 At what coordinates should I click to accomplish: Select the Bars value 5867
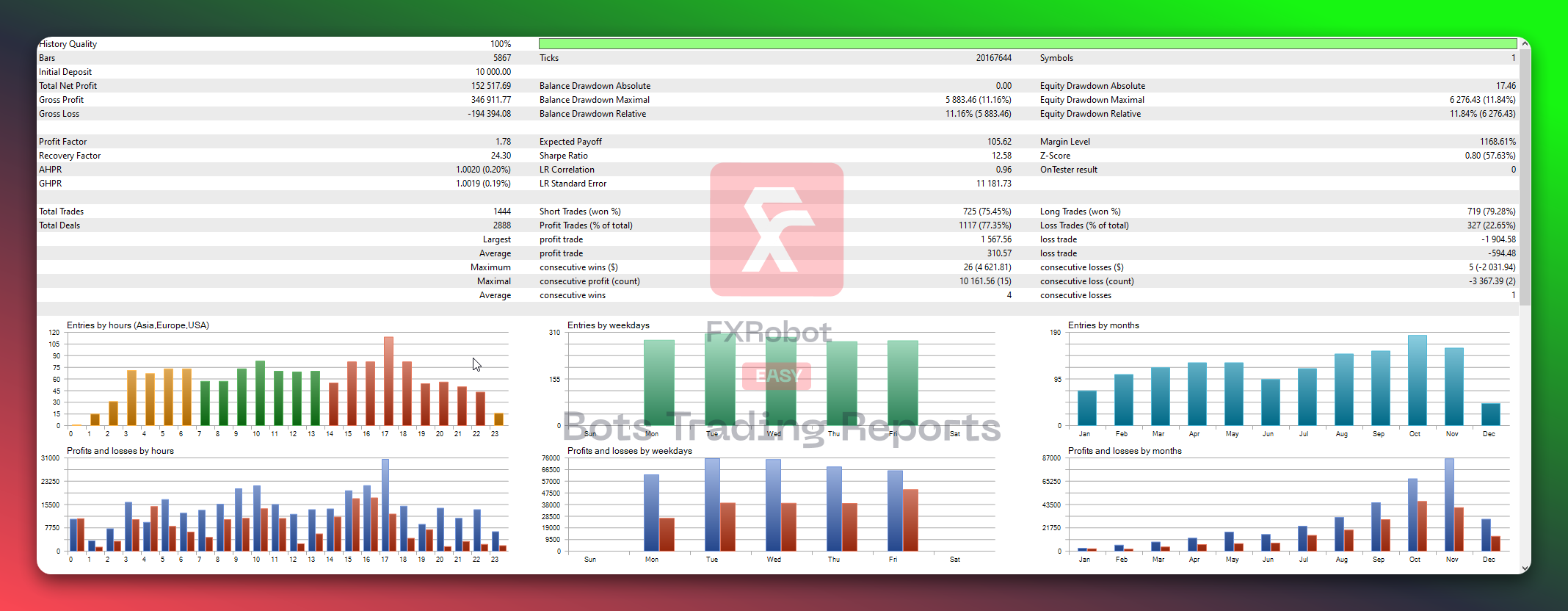pyautogui.click(x=502, y=58)
